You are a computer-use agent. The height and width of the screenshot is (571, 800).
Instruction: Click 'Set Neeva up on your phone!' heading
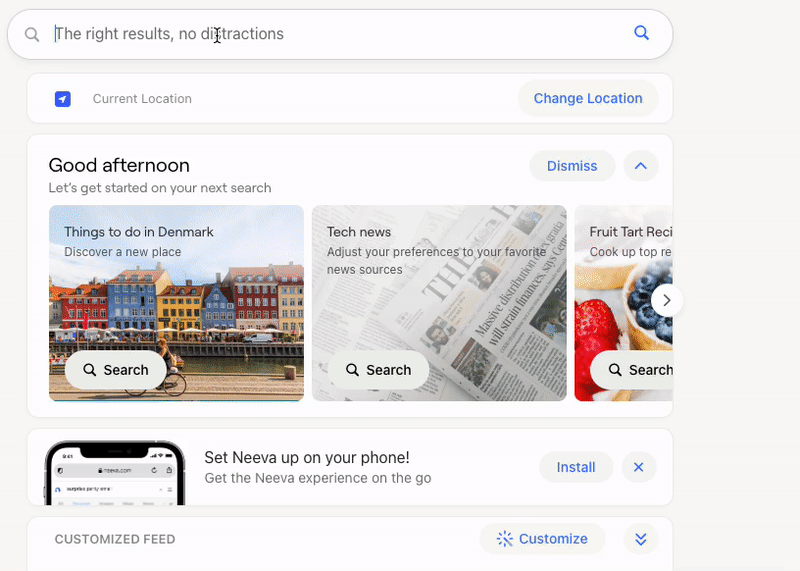coord(307,457)
